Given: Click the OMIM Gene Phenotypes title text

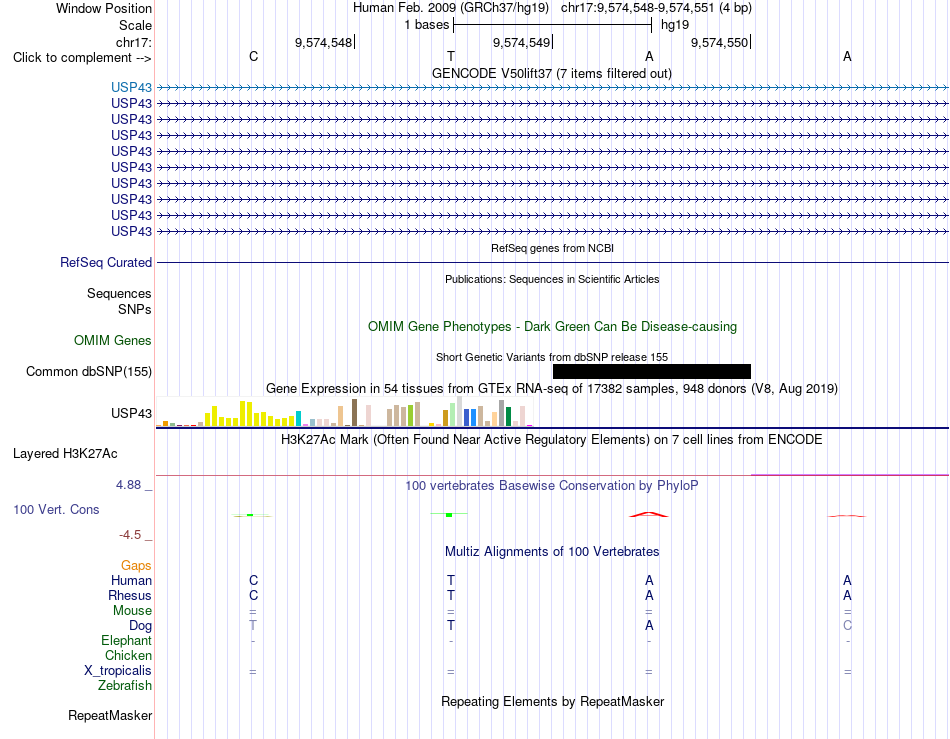Looking at the screenshot, I should pos(552,326).
